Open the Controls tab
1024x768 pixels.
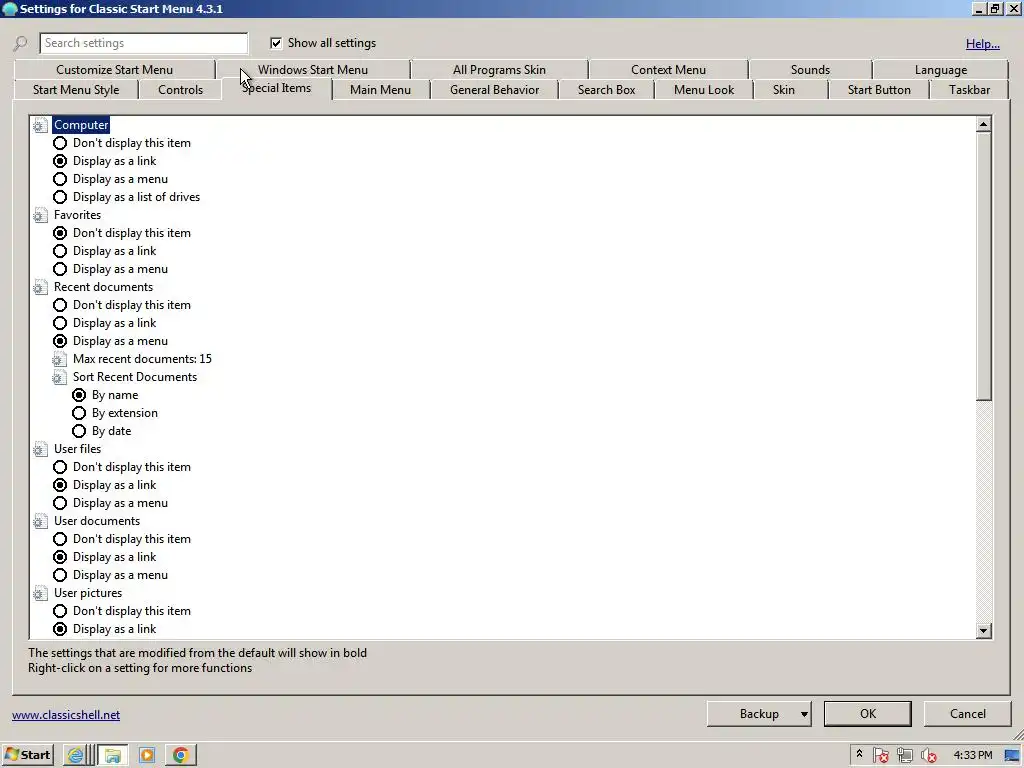coord(180,90)
